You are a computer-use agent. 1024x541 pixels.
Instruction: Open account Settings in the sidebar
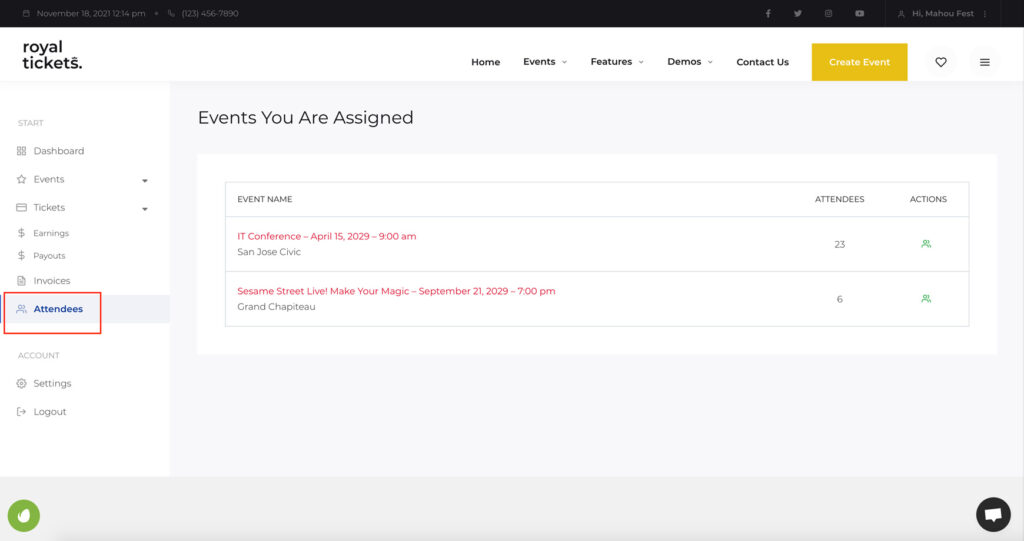(x=52, y=384)
